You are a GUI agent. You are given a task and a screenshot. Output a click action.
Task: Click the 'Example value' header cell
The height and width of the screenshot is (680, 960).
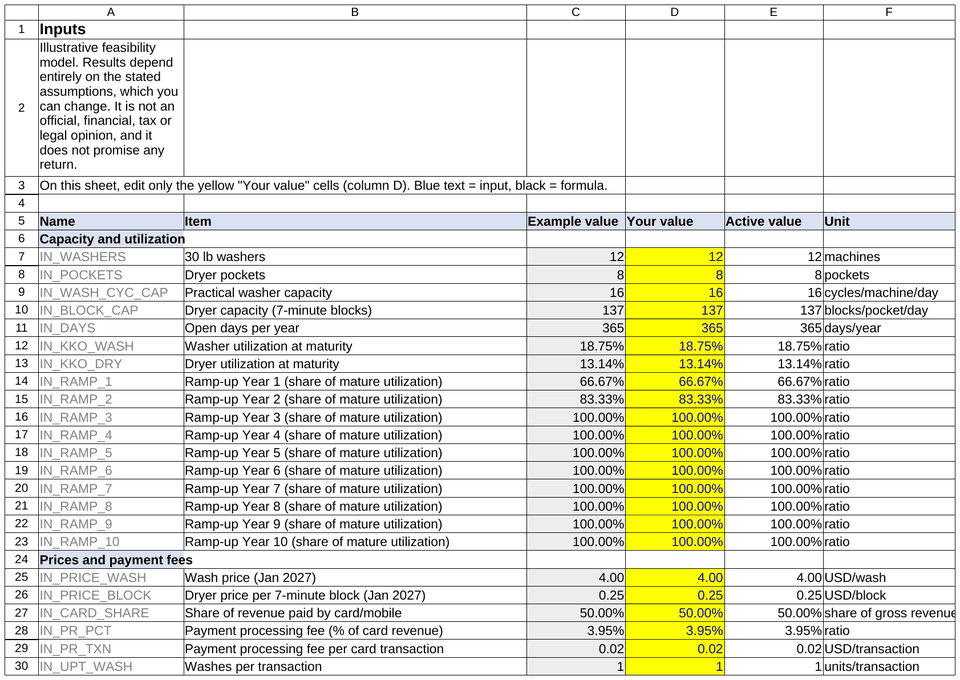click(576, 222)
